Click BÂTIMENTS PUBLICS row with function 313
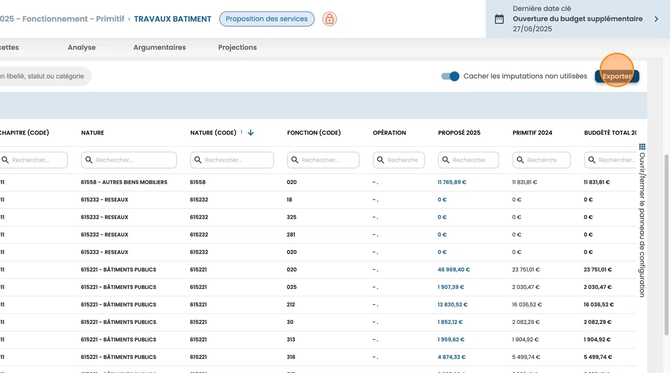 pyautogui.click(x=318, y=340)
